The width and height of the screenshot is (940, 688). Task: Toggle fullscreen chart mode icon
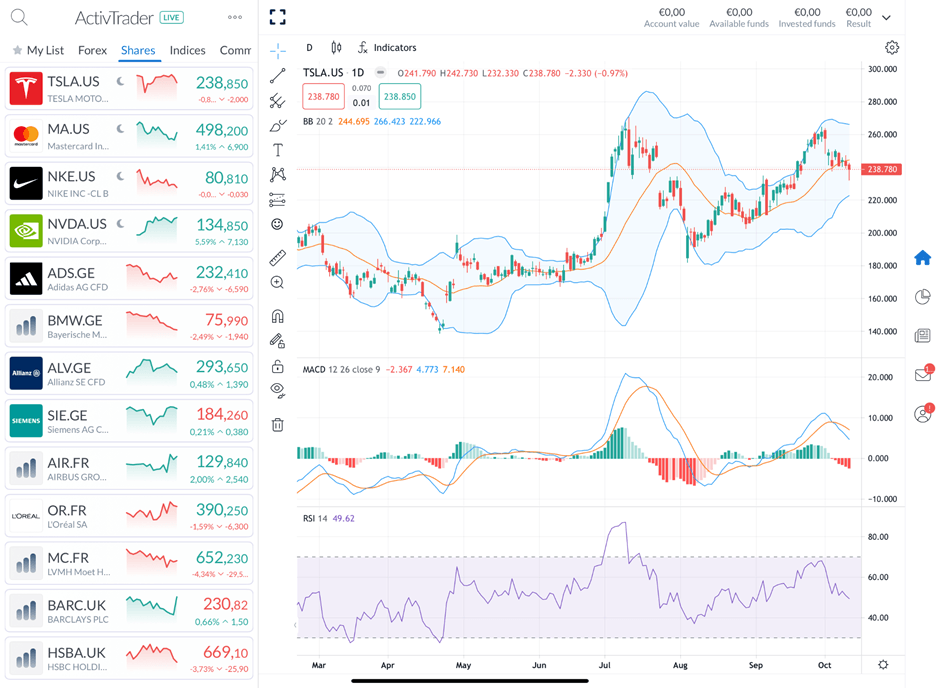pos(278,17)
